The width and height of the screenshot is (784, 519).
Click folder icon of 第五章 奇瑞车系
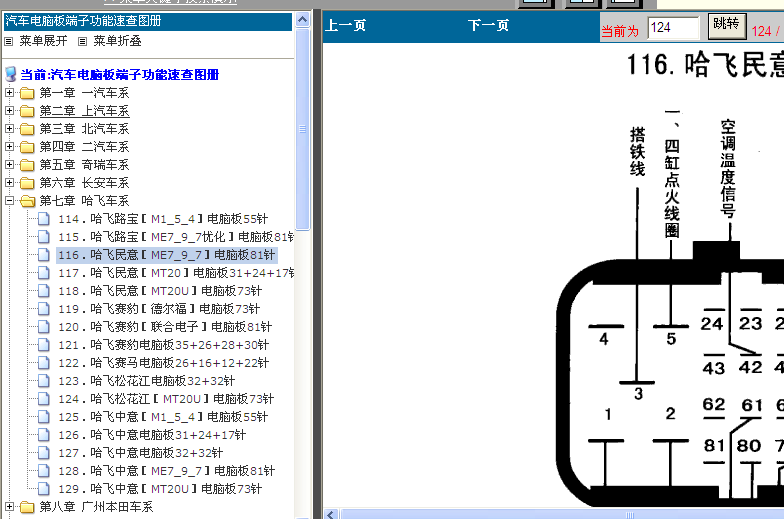27,165
